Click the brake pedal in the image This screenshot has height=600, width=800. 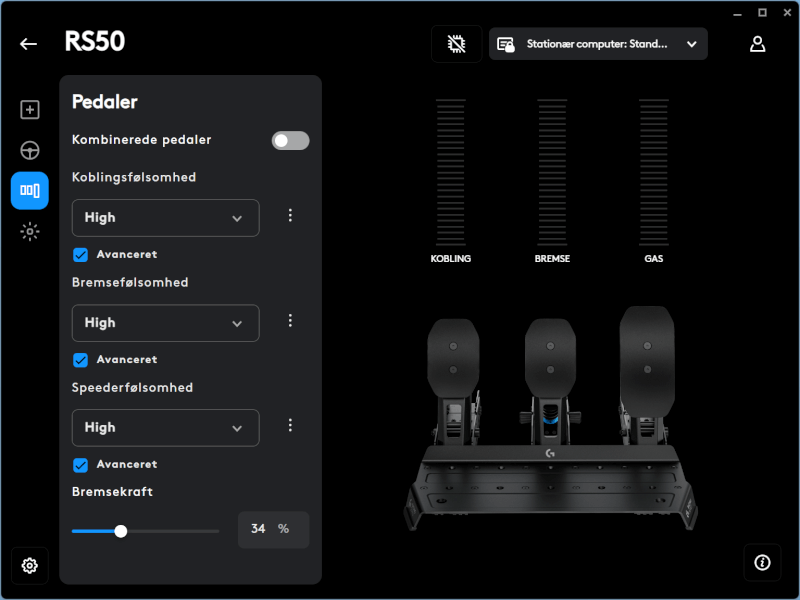(550, 357)
